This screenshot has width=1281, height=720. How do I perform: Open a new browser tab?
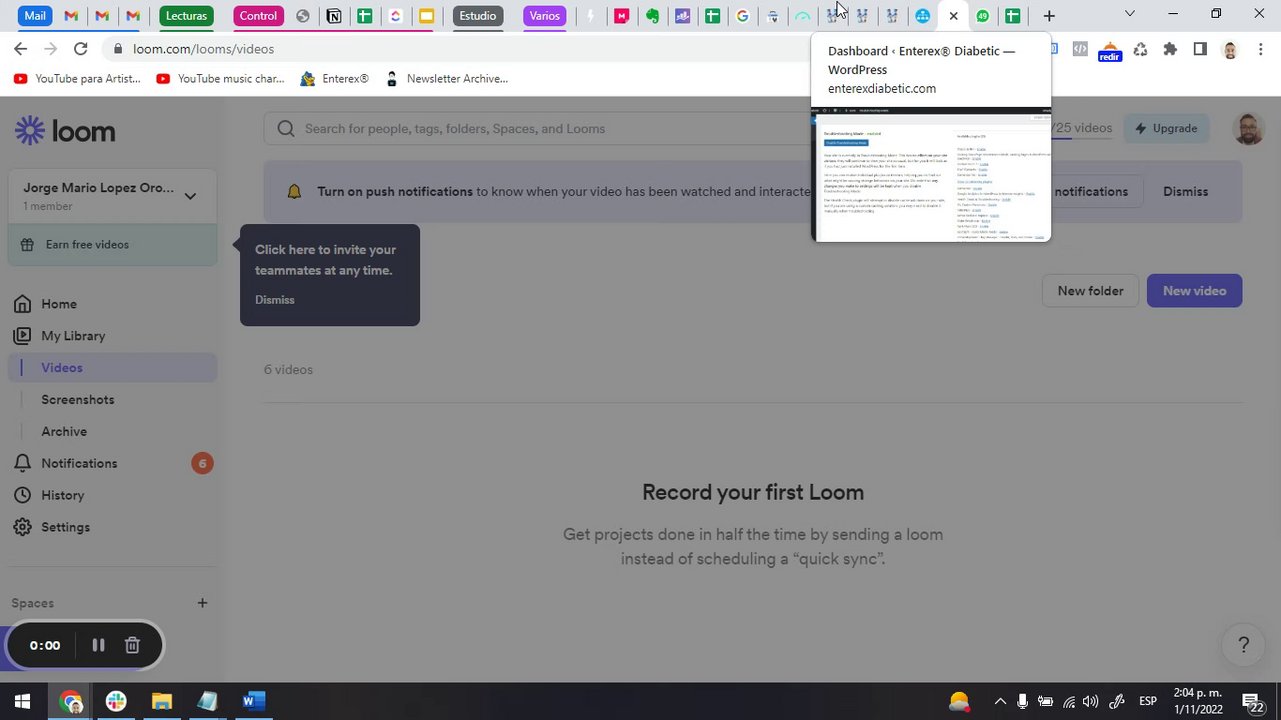point(1049,16)
